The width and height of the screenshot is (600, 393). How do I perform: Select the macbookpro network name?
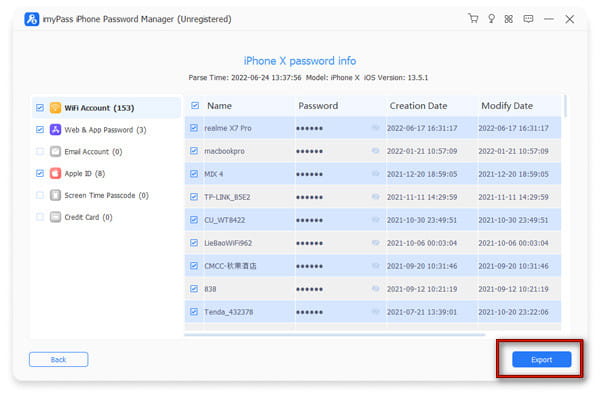tap(224, 151)
